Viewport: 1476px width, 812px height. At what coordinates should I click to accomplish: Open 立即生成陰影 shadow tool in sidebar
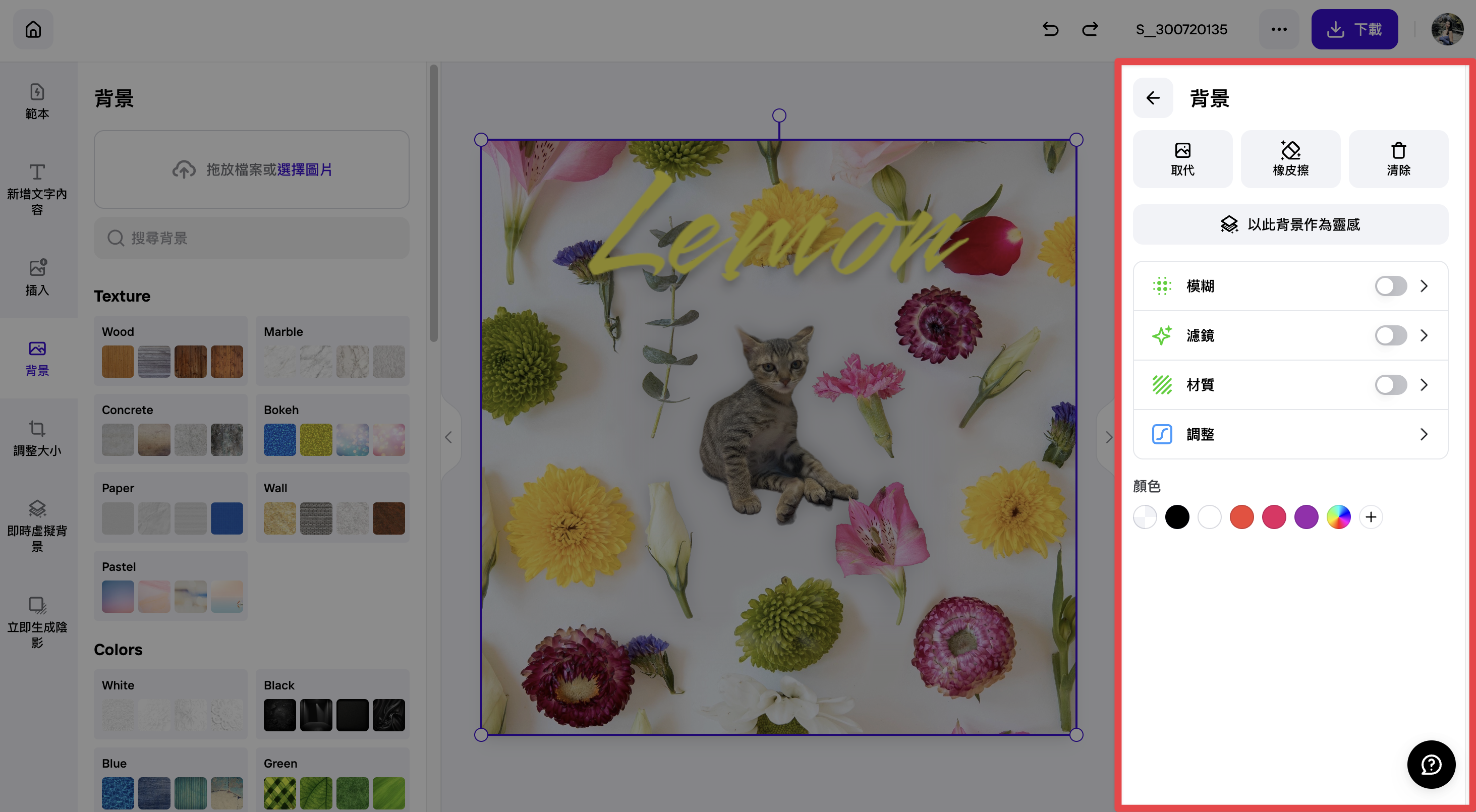[37, 622]
